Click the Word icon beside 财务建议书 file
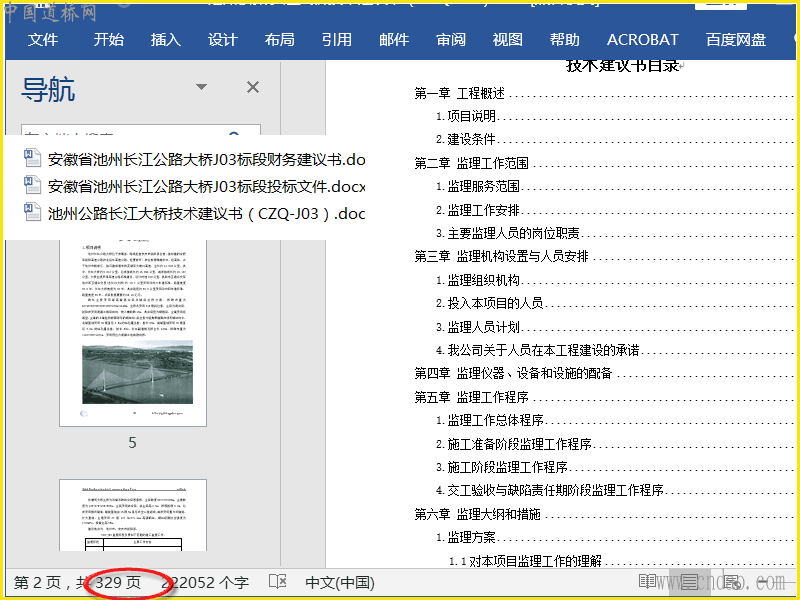This screenshot has height=600, width=800. [32, 158]
